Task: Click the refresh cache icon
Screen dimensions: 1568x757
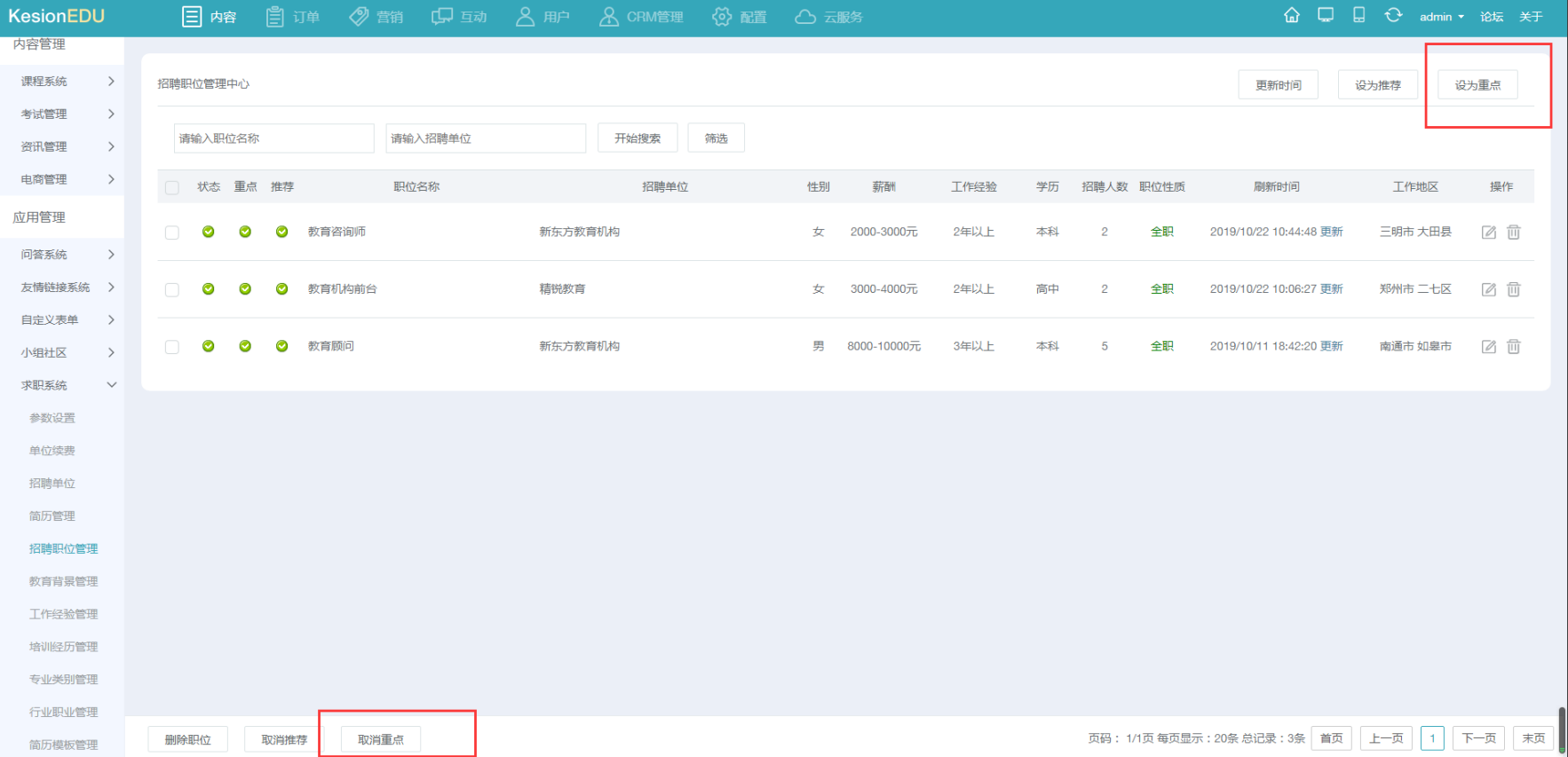Action: click(1393, 15)
